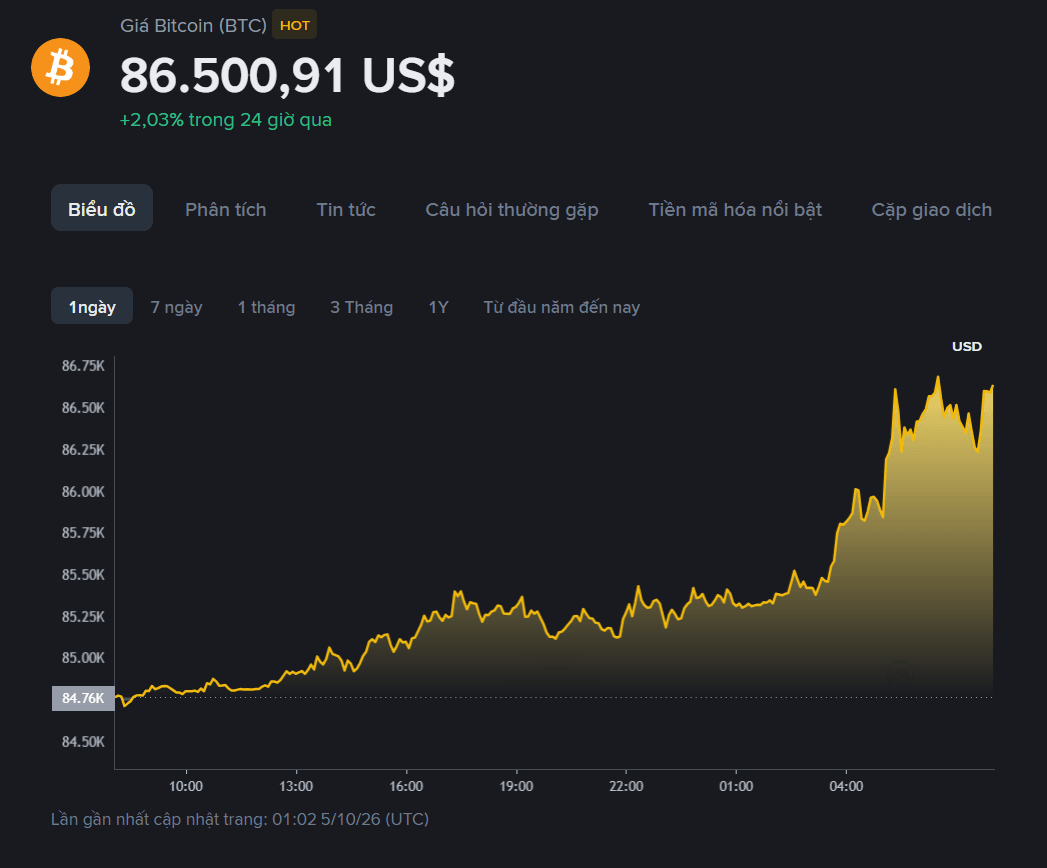Click the +2,03% trong 24 giờ qua text
The height and width of the screenshot is (868, 1047).
point(226,120)
